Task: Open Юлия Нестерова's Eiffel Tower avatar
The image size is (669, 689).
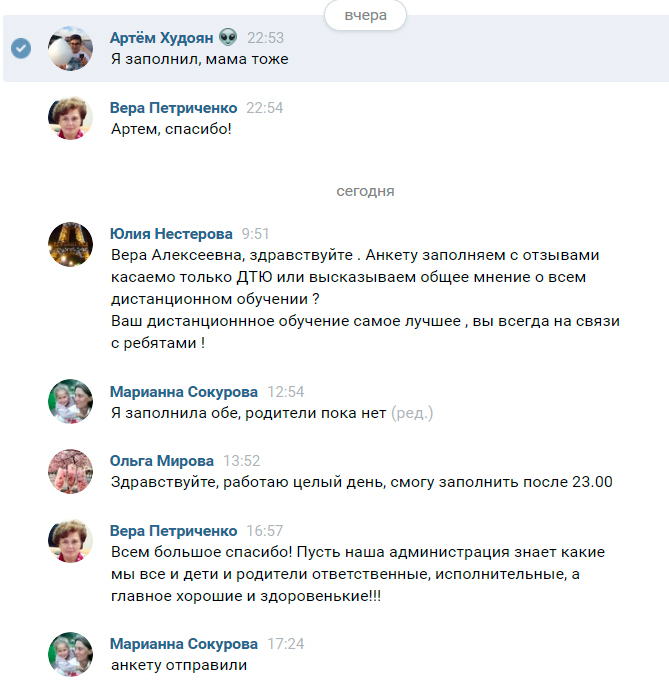Action: (x=70, y=244)
